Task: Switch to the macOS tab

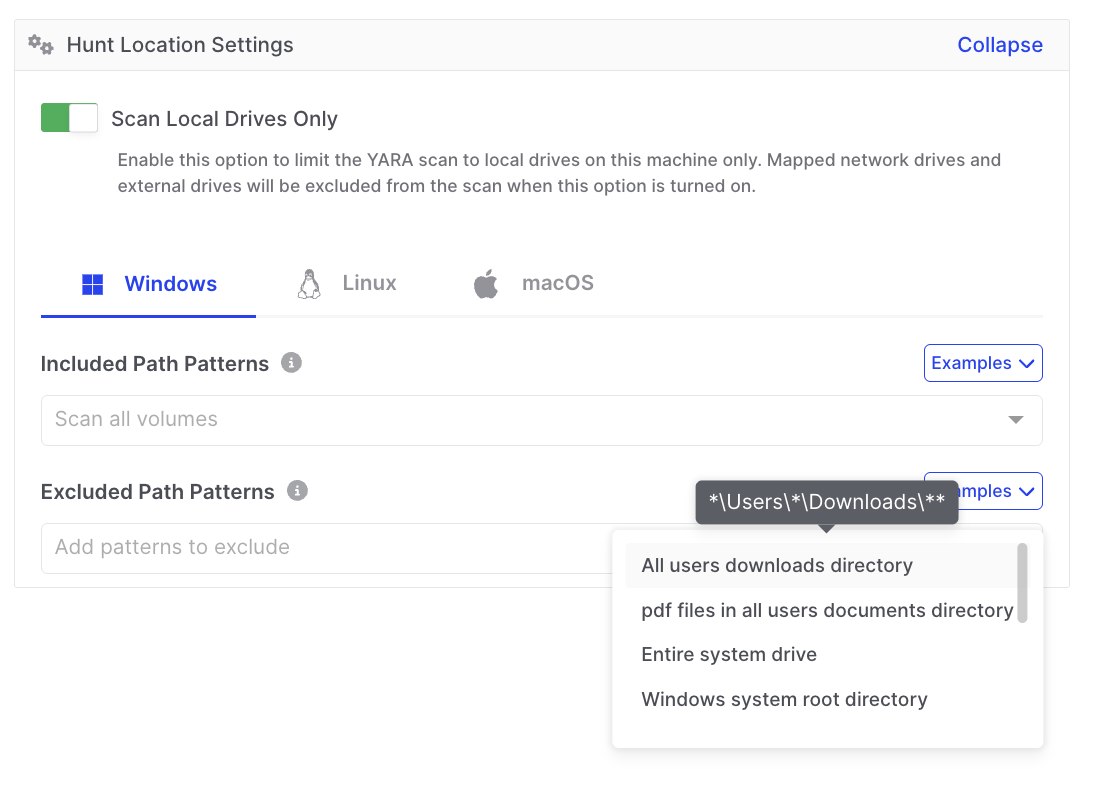Action: (x=557, y=284)
